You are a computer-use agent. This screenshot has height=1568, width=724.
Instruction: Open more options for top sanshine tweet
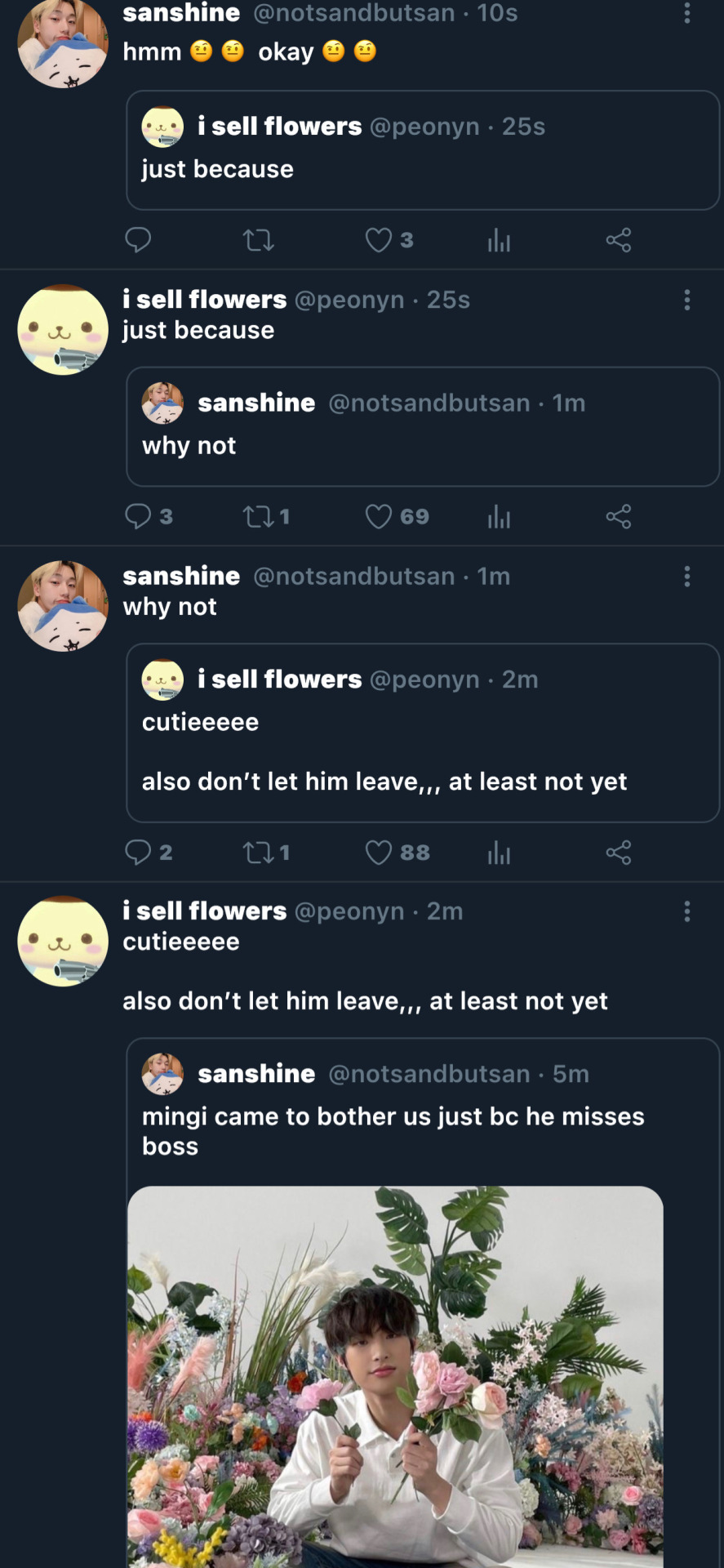click(687, 13)
